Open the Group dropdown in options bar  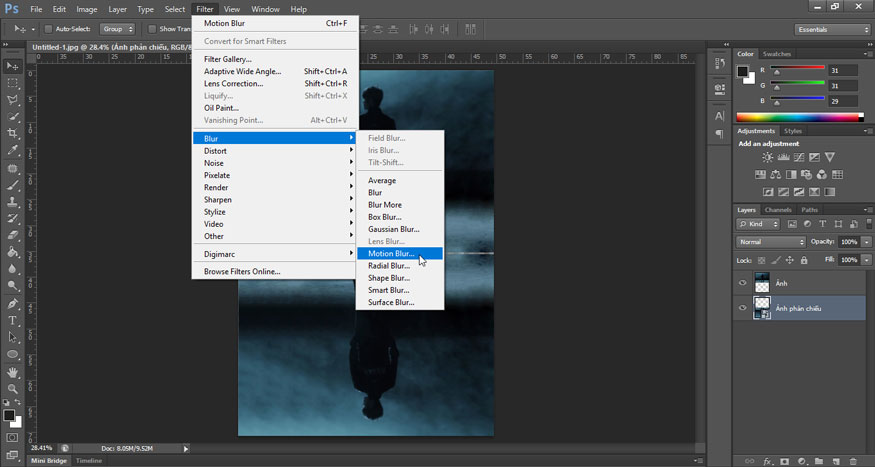pyautogui.click(x=117, y=29)
